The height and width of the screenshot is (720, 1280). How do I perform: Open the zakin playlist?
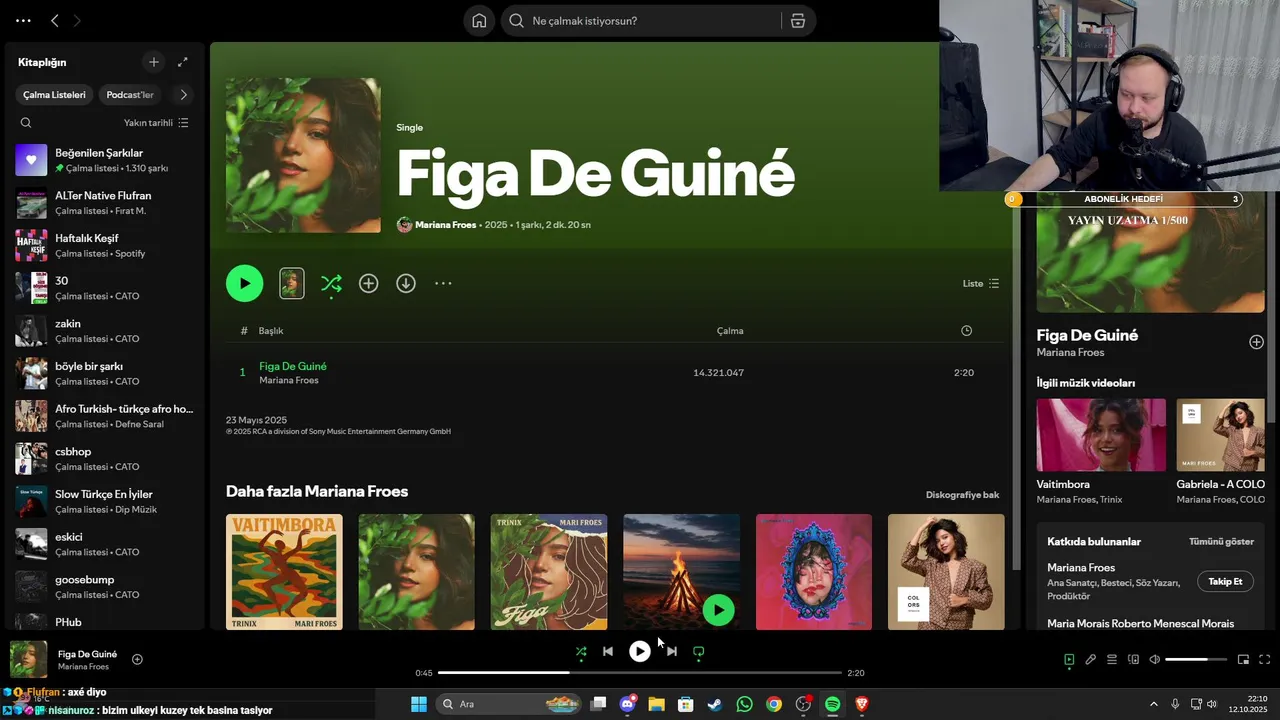pos(105,331)
